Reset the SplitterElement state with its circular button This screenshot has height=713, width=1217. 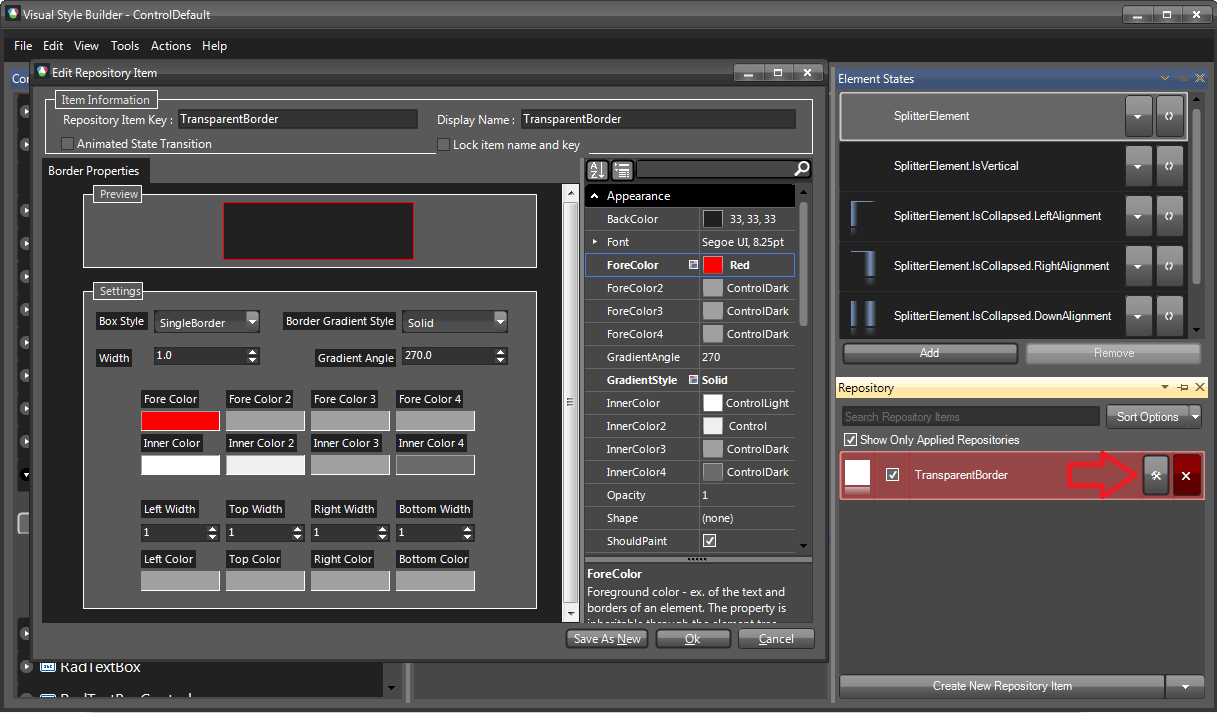pyautogui.click(x=1168, y=116)
